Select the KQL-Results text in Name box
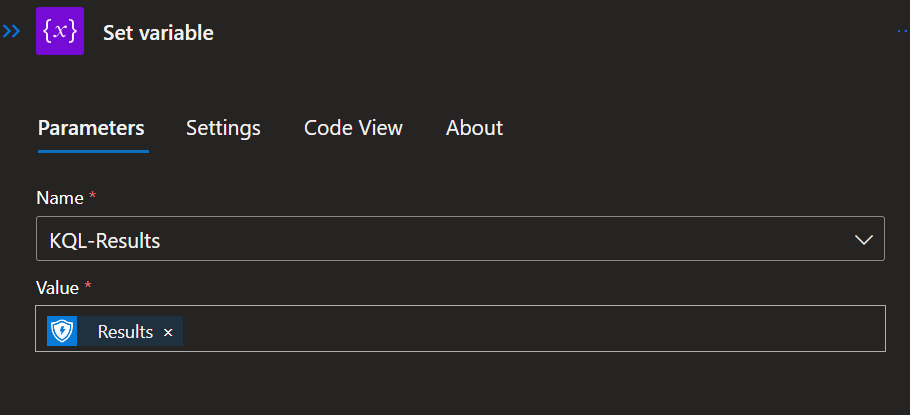This screenshot has height=415, width=910. tap(105, 240)
